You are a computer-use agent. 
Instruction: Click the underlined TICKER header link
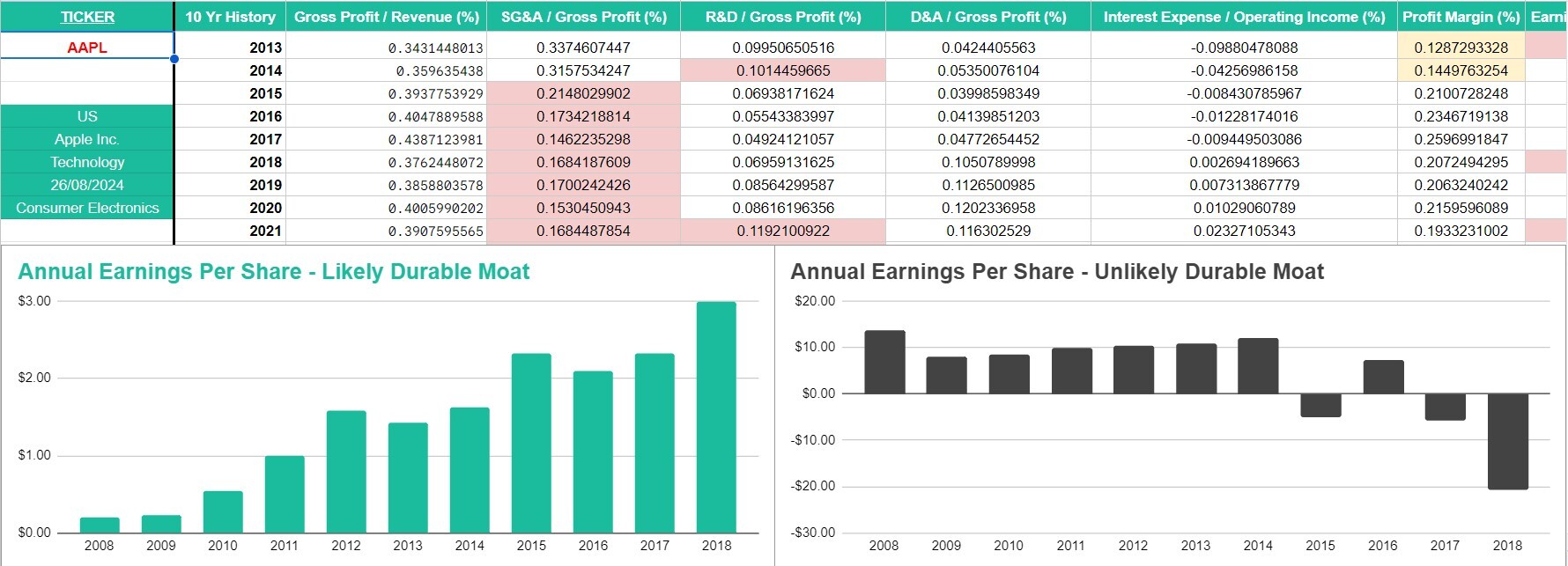pos(87,17)
